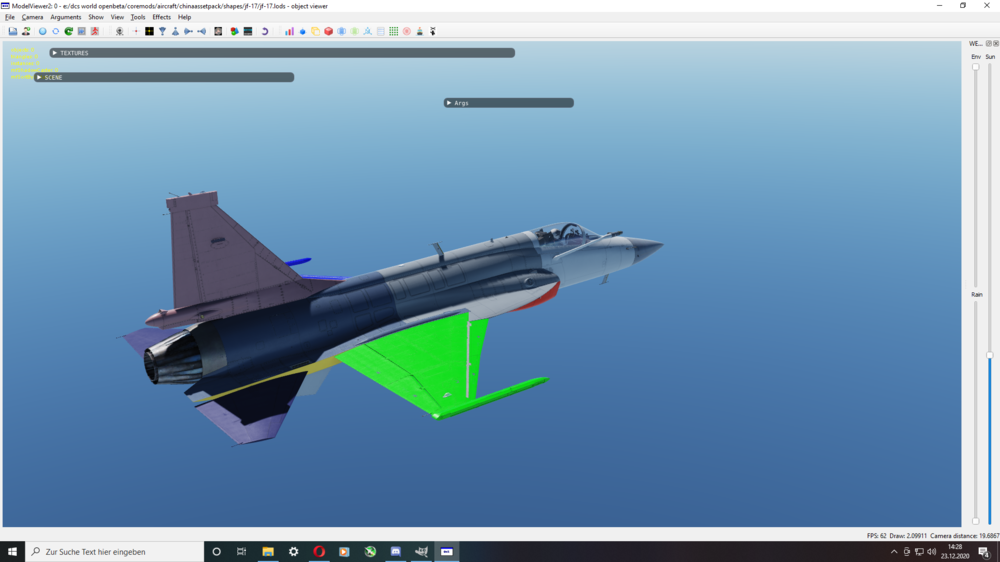
Task: Click the Windows search box in taskbar
Action: (x=115, y=552)
